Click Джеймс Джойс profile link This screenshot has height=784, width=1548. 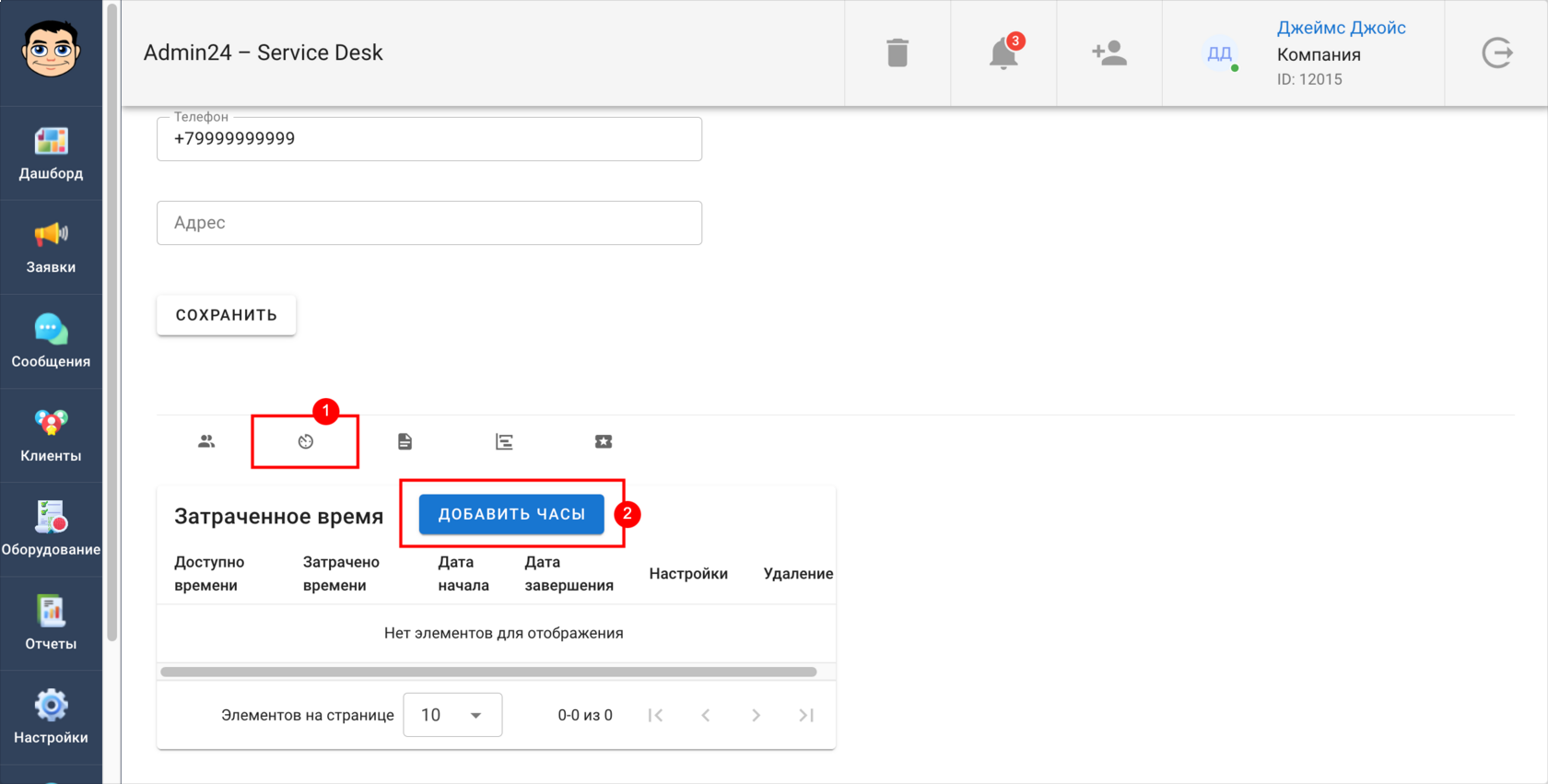(x=1341, y=28)
